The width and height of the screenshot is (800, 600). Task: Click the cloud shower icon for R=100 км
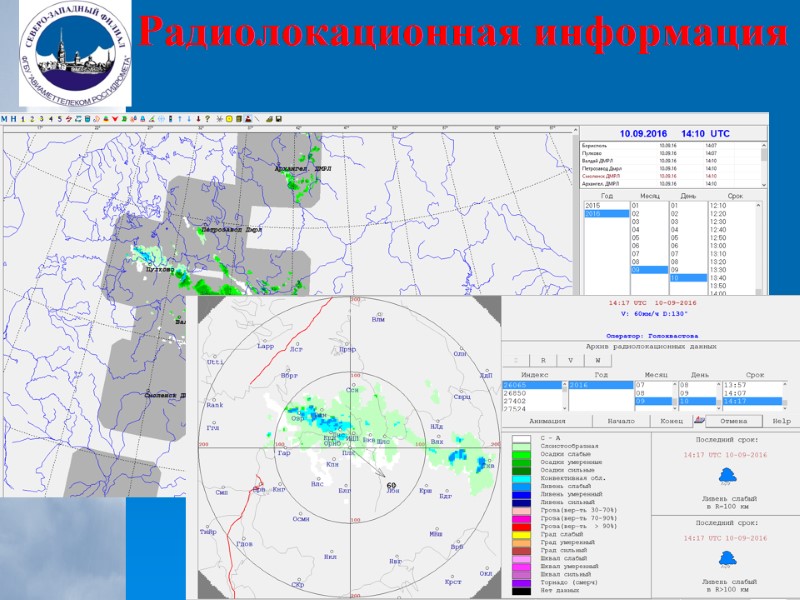coord(727,476)
